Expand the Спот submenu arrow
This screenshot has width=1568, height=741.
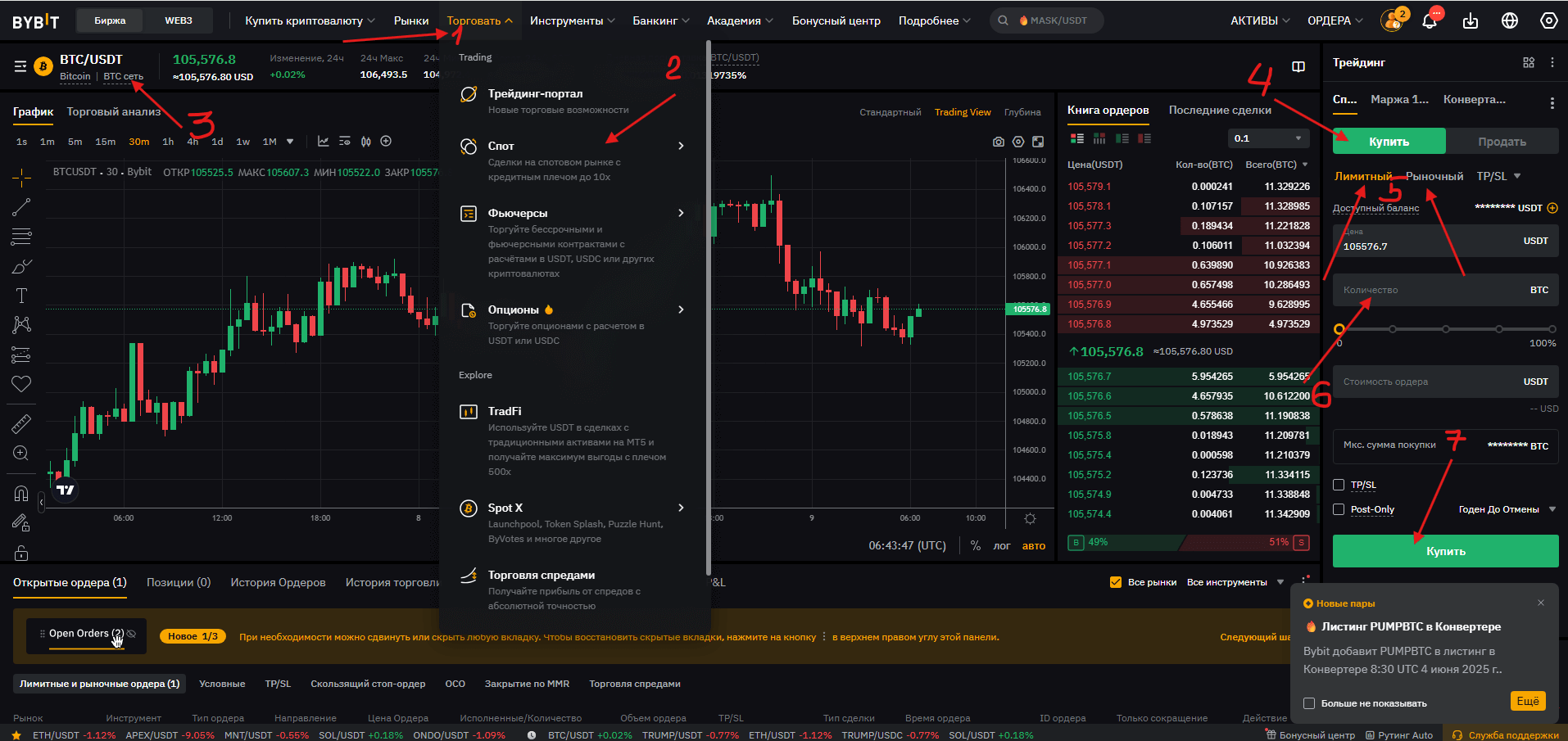[681, 146]
